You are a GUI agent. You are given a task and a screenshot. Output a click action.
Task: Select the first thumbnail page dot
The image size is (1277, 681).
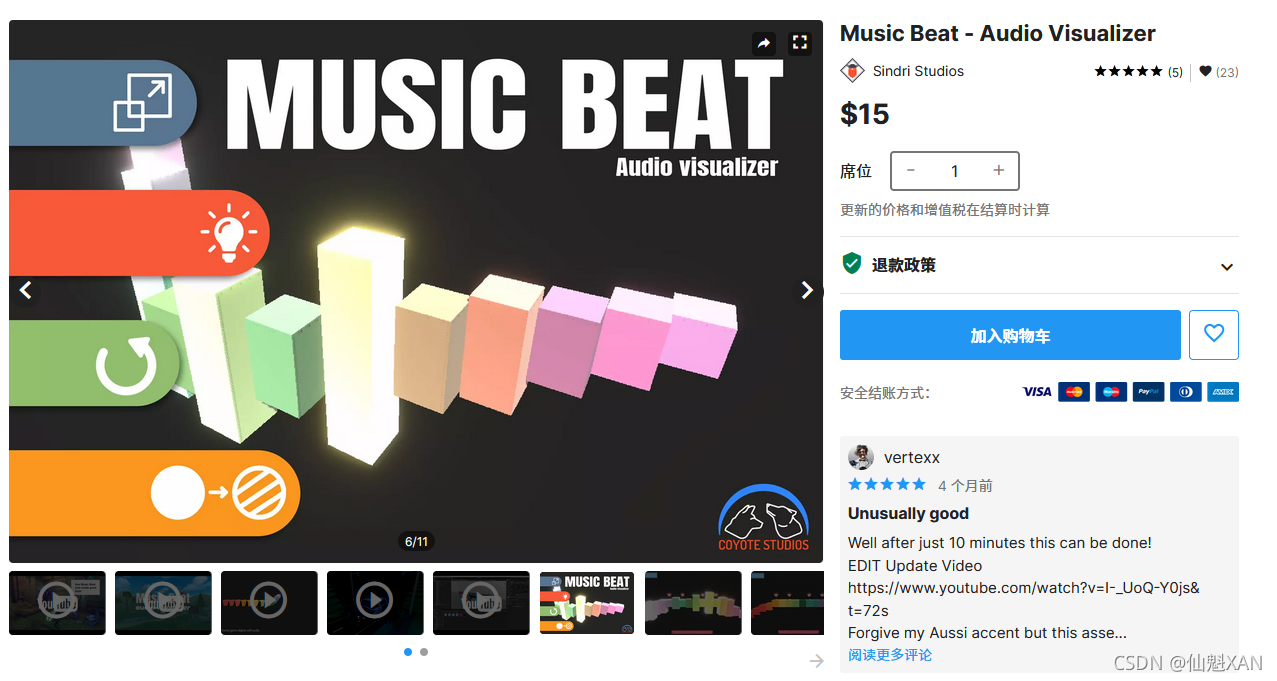[x=408, y=652]
